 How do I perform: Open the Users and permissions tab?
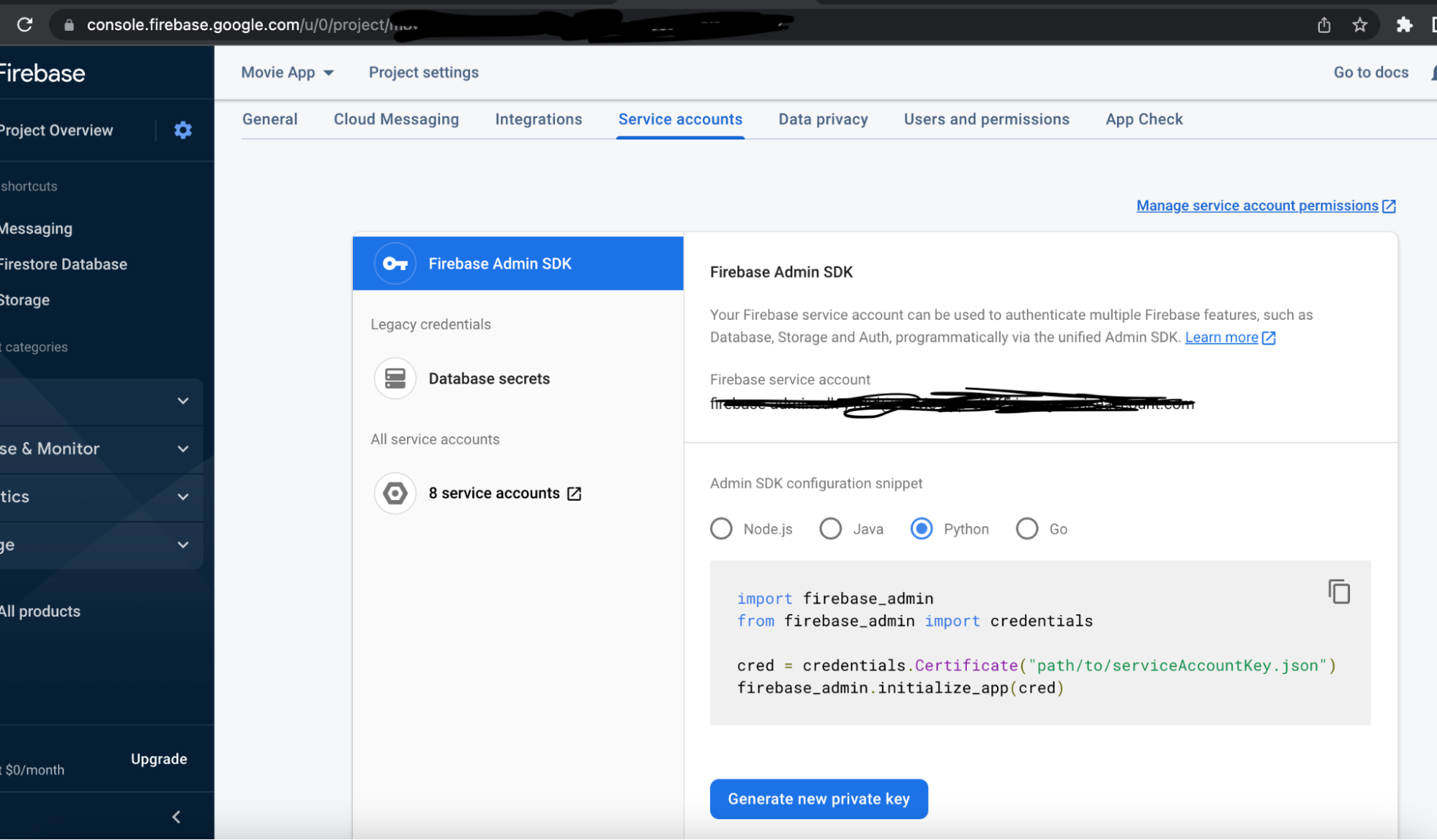click(x=986, y=119)
